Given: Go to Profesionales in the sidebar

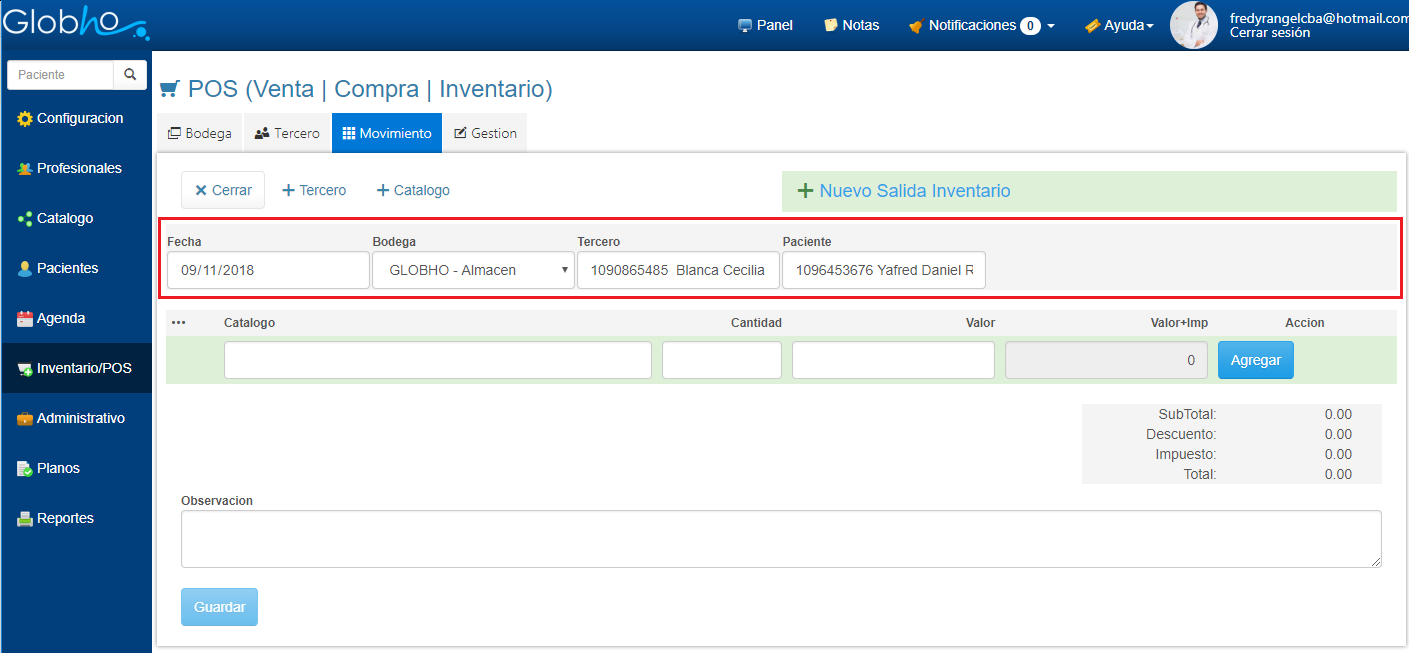Looking at the screenshot, I should tap(78, 169).
